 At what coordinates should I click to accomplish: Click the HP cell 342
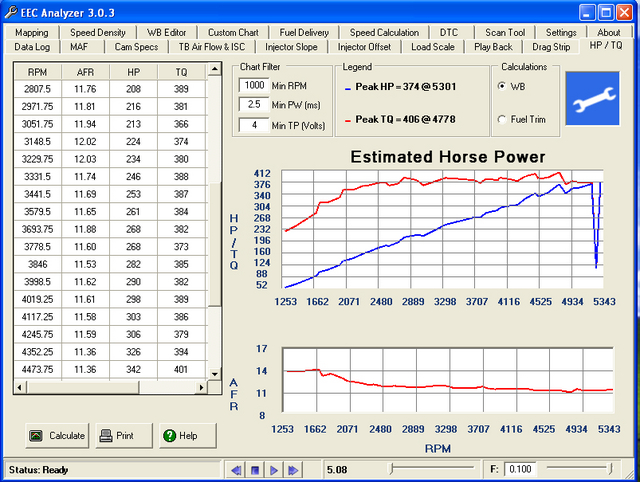133,370
